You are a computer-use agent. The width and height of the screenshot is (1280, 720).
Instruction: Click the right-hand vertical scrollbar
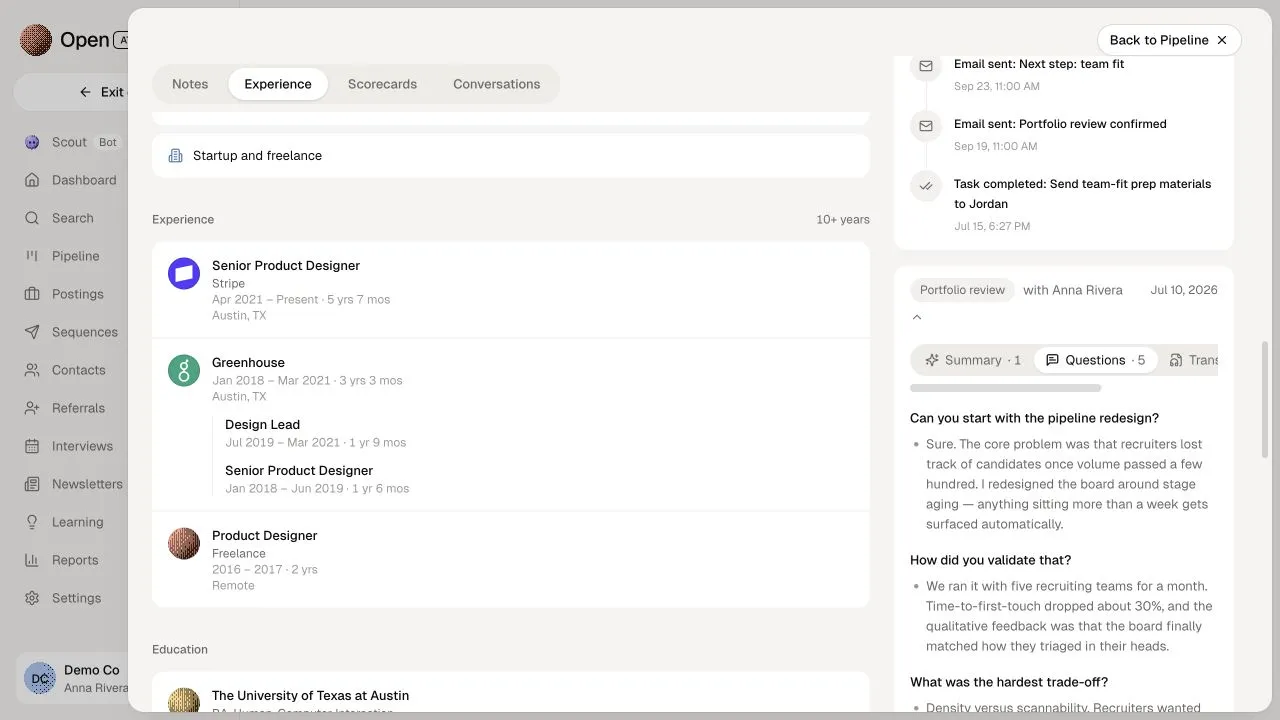click(1264, 400)
